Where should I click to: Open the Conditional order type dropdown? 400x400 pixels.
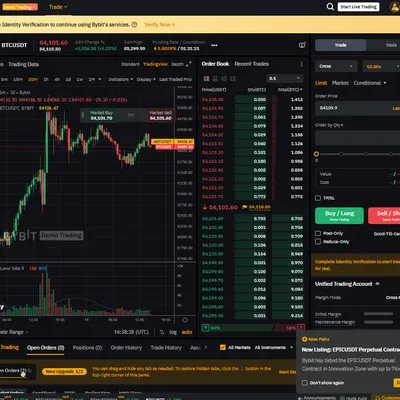click(370, 83)
